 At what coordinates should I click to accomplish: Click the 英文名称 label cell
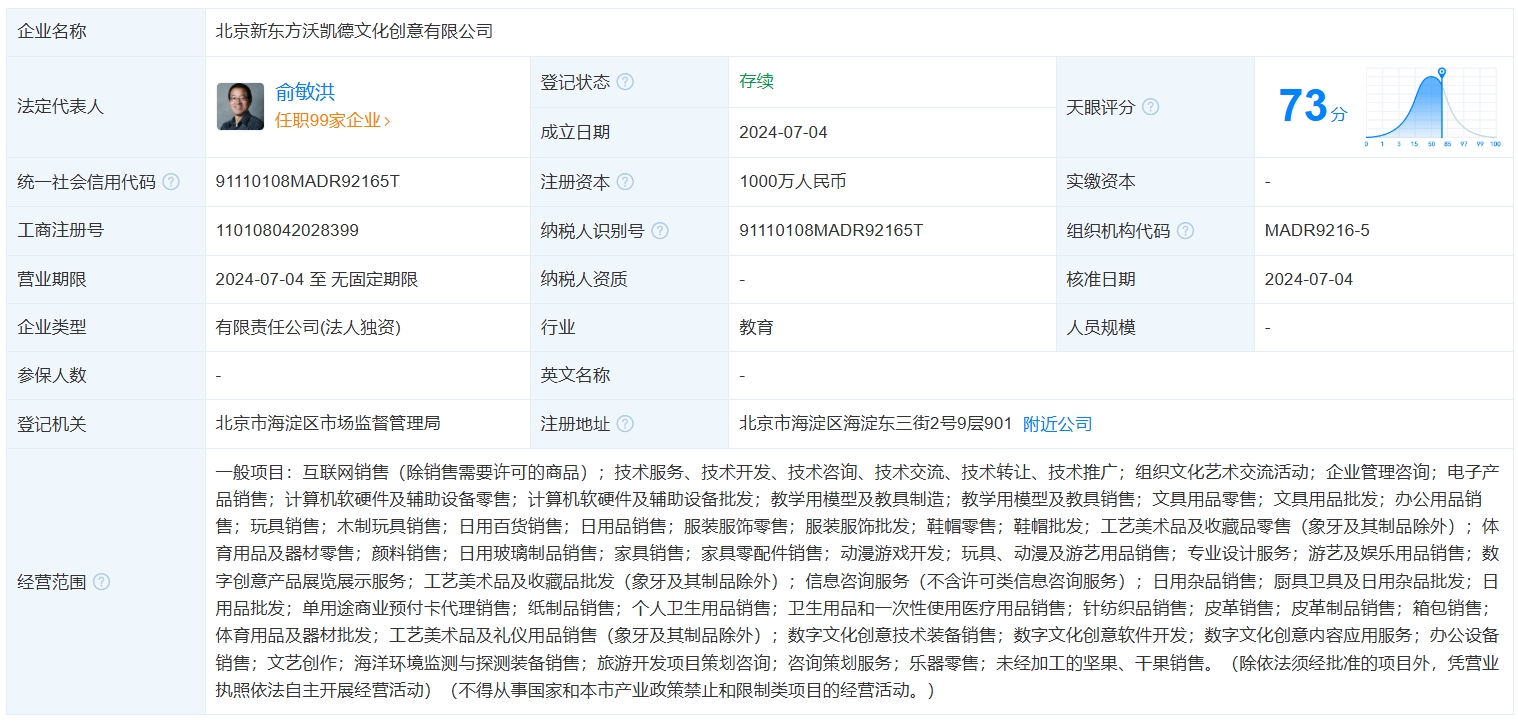point(630,376)
